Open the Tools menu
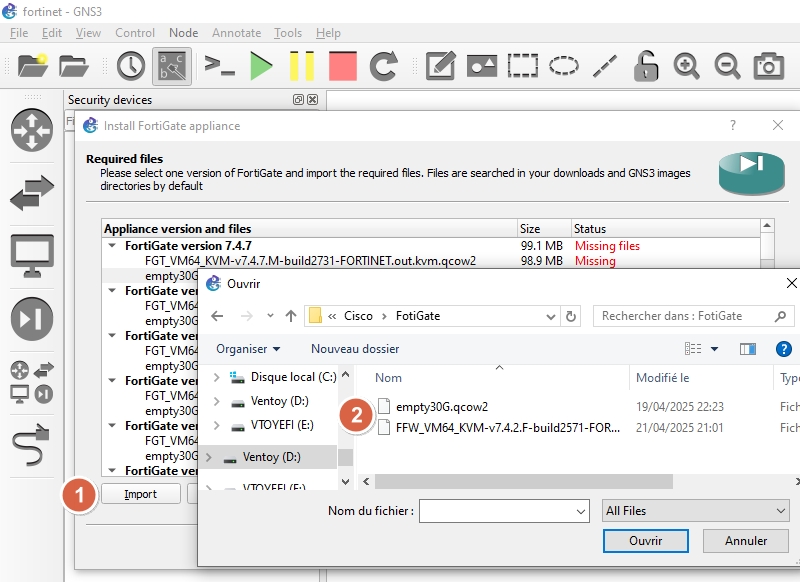800x582 pixels. coord(288,33)
